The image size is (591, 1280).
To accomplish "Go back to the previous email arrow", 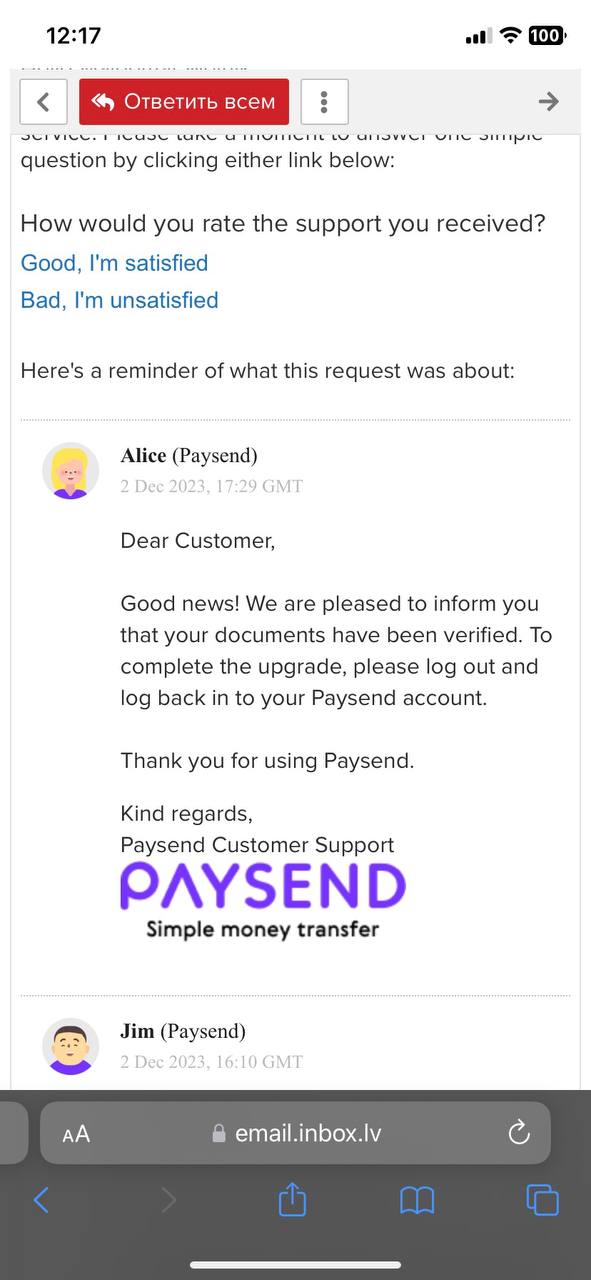I will coord(43,101).
